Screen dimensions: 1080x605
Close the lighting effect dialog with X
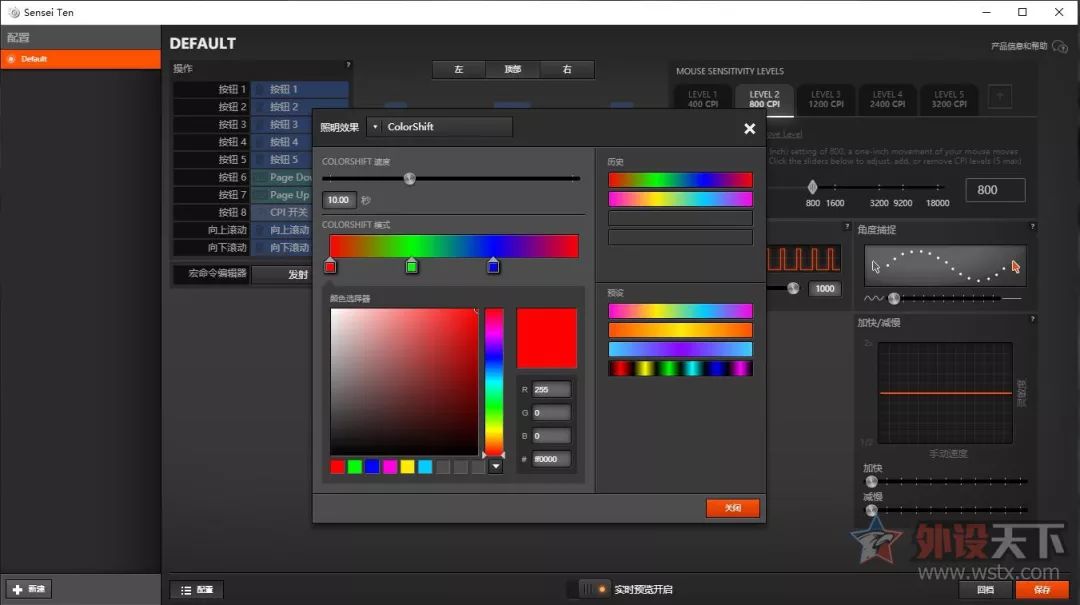749,129
